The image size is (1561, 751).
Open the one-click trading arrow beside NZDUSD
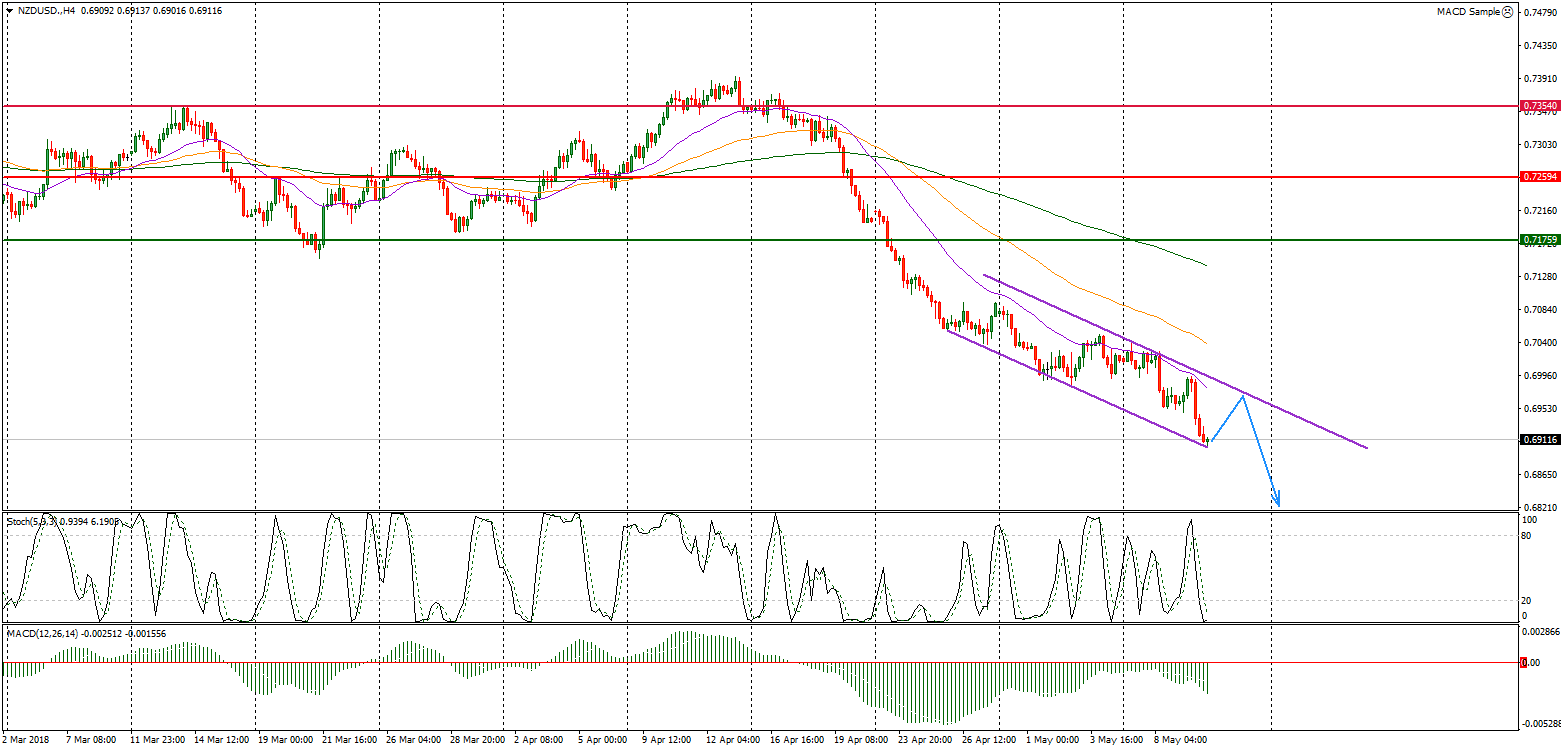tap(9, 10)
